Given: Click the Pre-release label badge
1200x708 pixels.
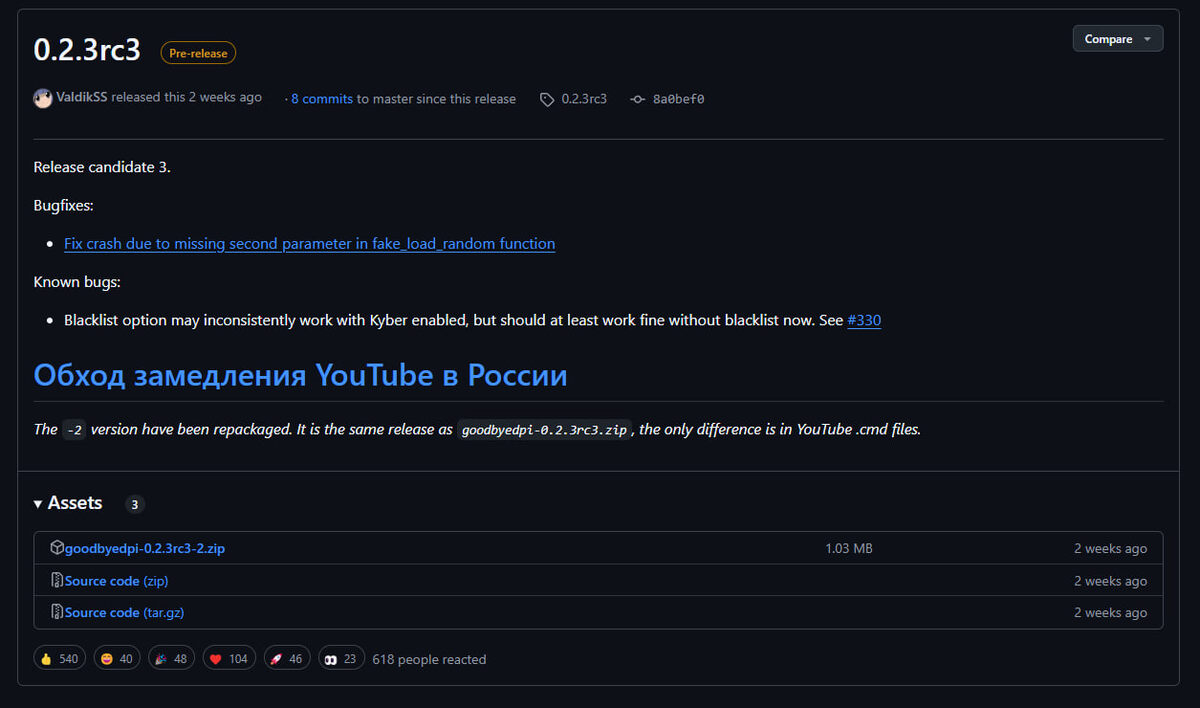Looking at the screenshot, I should click(198, 54).
